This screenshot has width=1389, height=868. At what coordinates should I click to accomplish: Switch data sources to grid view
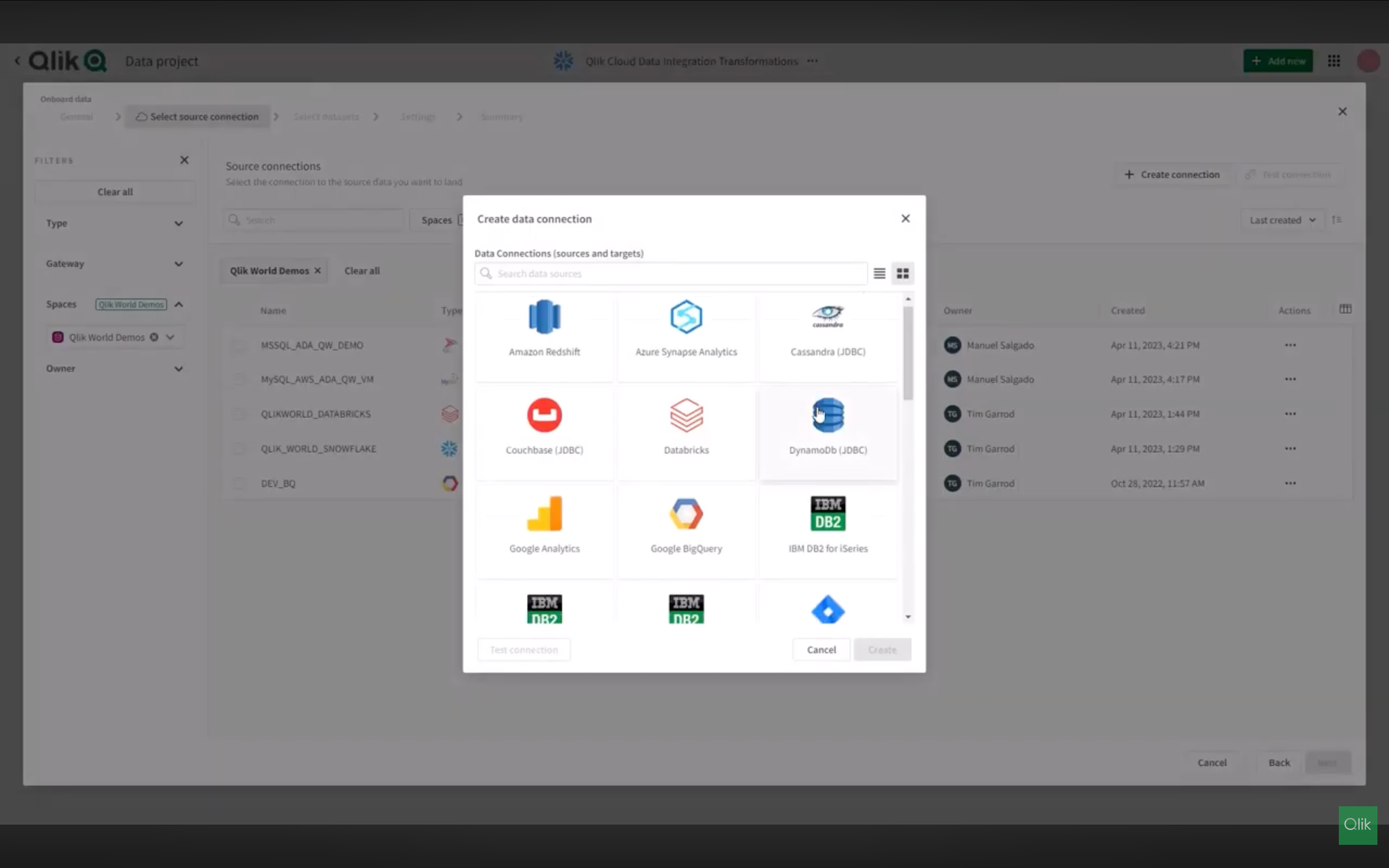(902, 274)
